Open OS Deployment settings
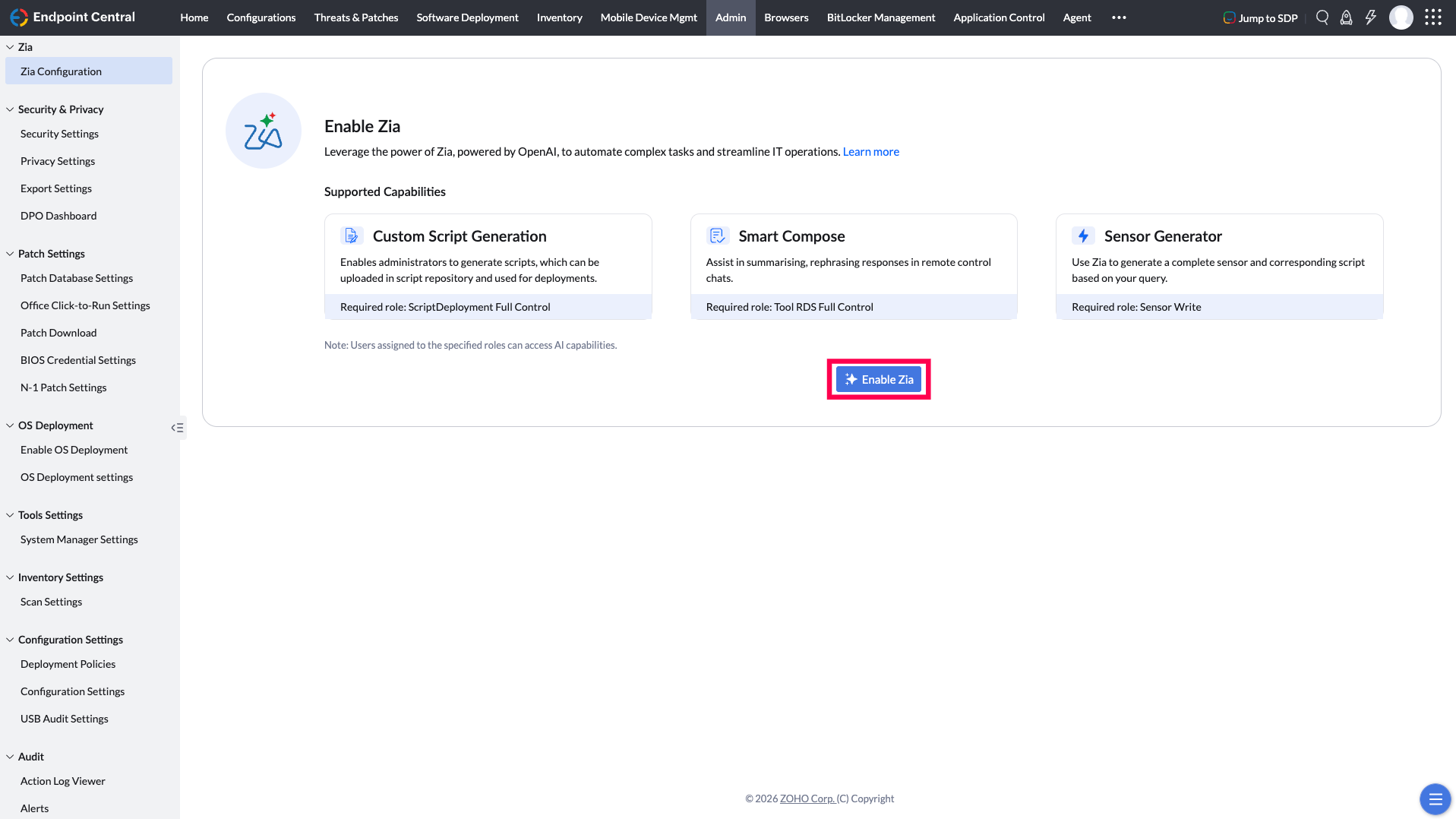Image resolution: width=1456 pixels, height=819 pixels. click(77, 477)
